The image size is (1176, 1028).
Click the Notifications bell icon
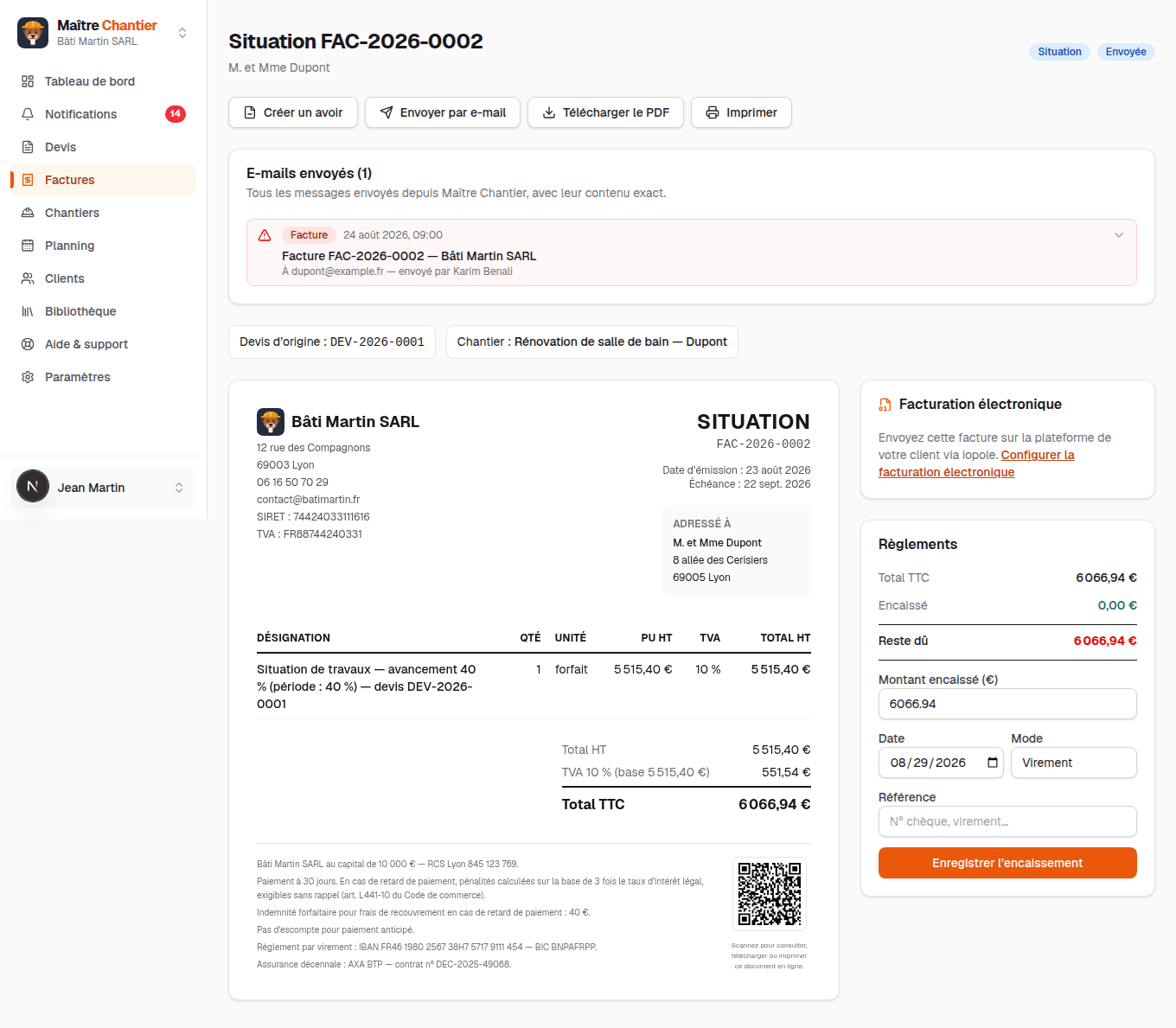coord(28,114)
